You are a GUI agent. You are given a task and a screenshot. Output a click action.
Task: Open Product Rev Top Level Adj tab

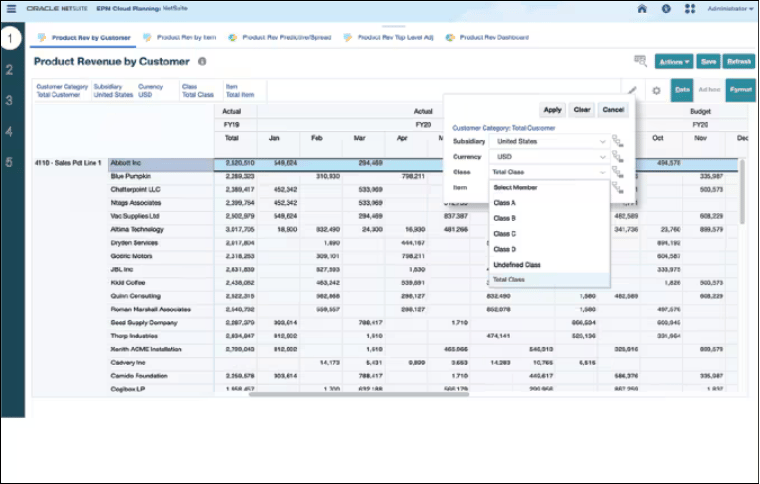389,37
